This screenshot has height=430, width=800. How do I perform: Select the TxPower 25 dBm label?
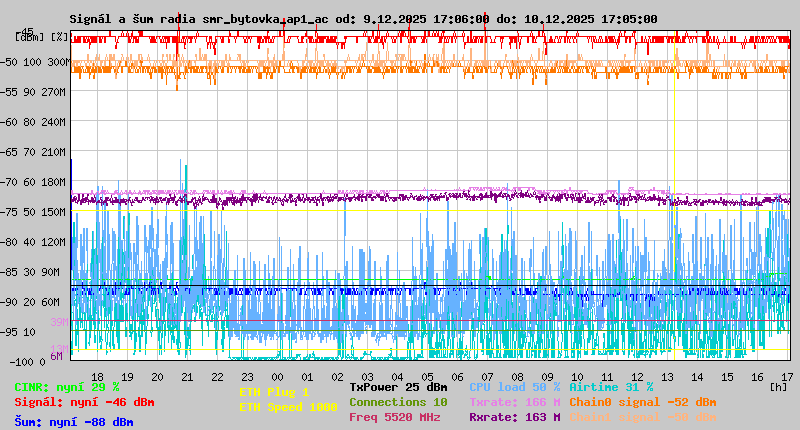click(x=398, y=387)
